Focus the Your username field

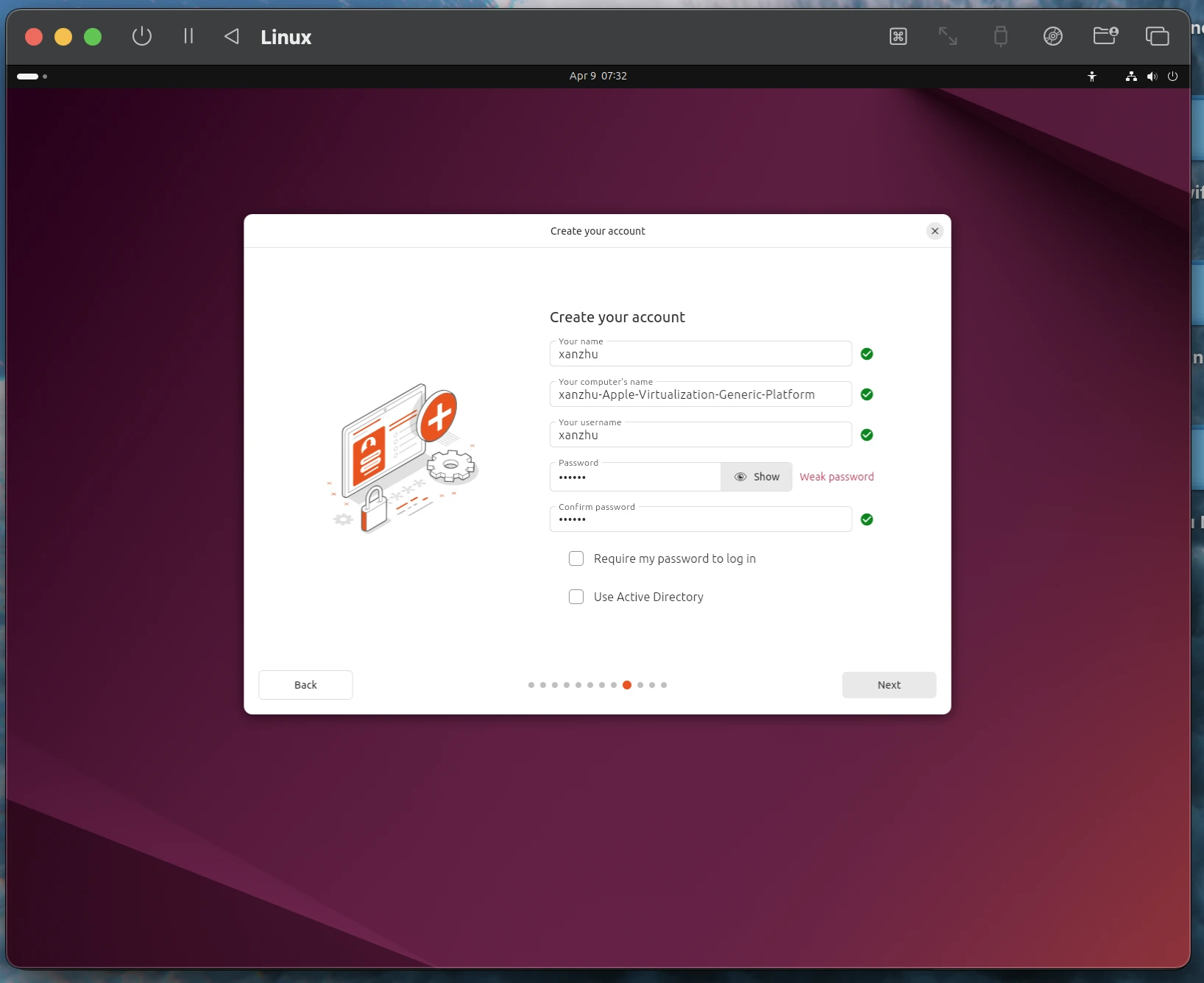[x=701, y=435]
